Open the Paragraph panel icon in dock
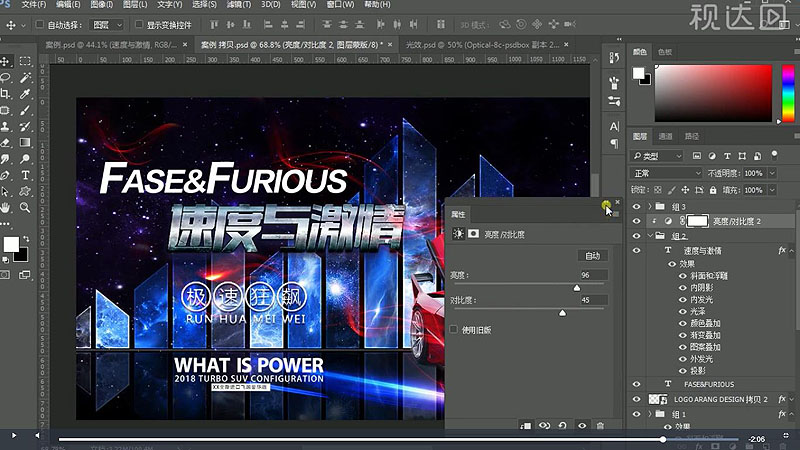Image resolution: width=800 pixels, height=450 pixels. tap(614, 144)
